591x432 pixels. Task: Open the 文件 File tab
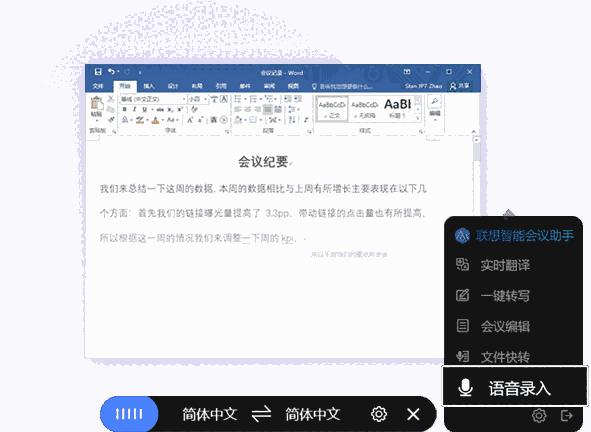point(98,86)
